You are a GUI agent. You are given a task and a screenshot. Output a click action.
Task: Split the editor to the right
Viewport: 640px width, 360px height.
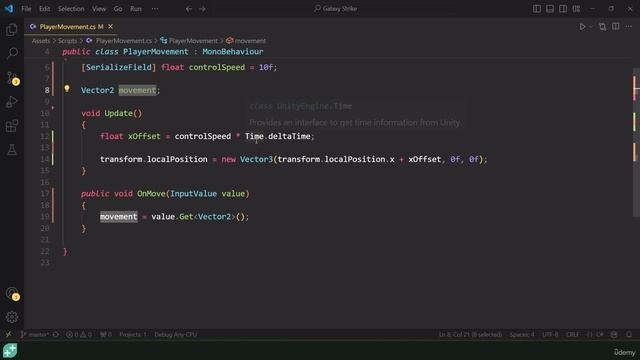(616, 27)
